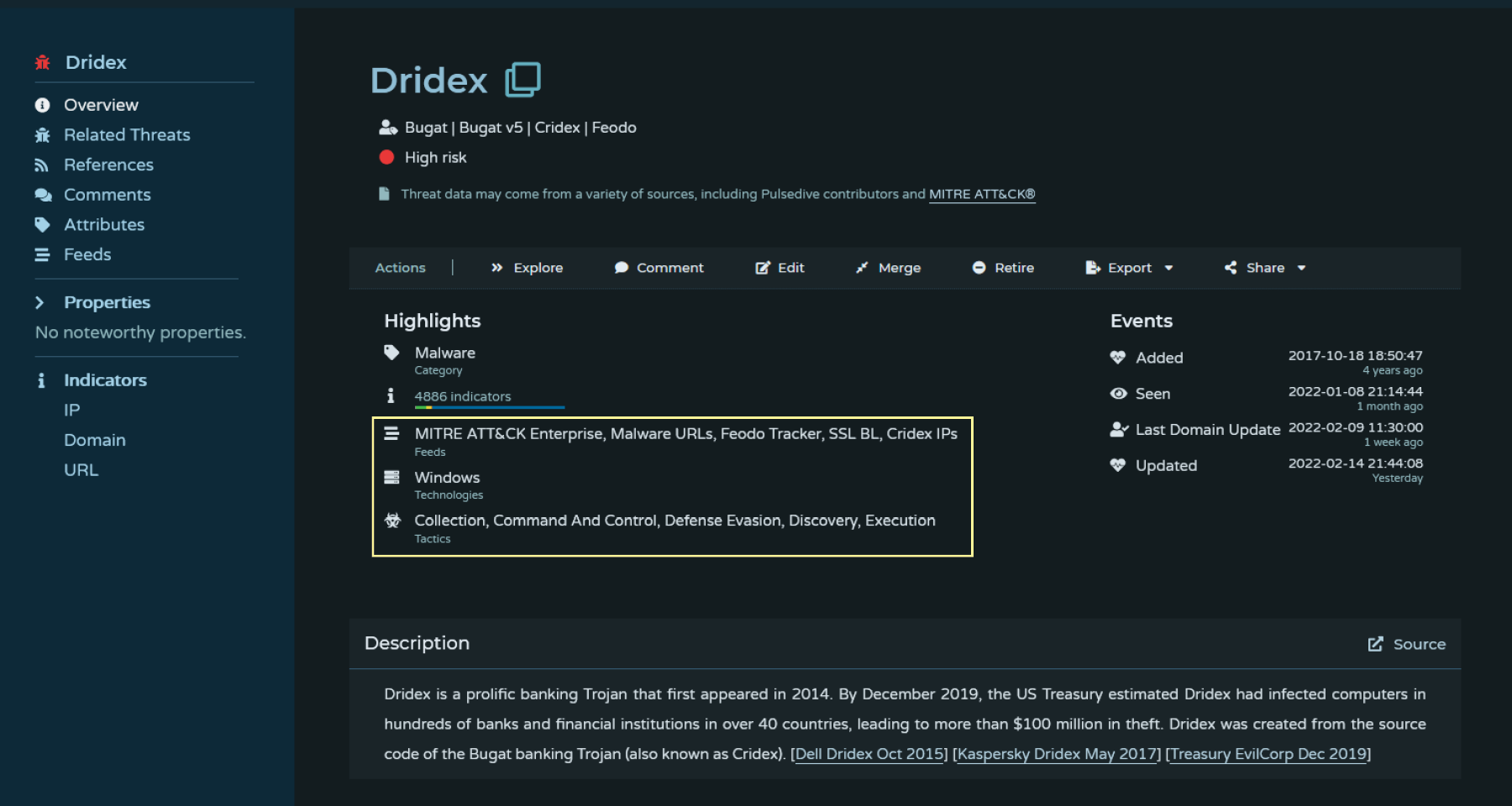The width and height of the screenshot is (1512, 806).
Task: Click the Export file icon
Action: point(1093,268)
